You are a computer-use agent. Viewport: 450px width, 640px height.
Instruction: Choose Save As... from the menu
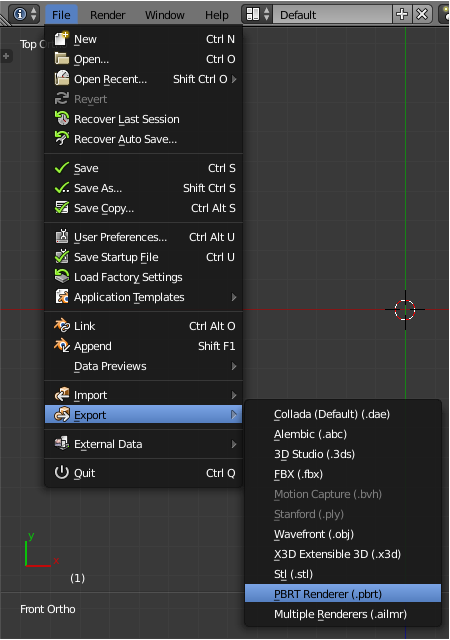click(x=143, y=188)
